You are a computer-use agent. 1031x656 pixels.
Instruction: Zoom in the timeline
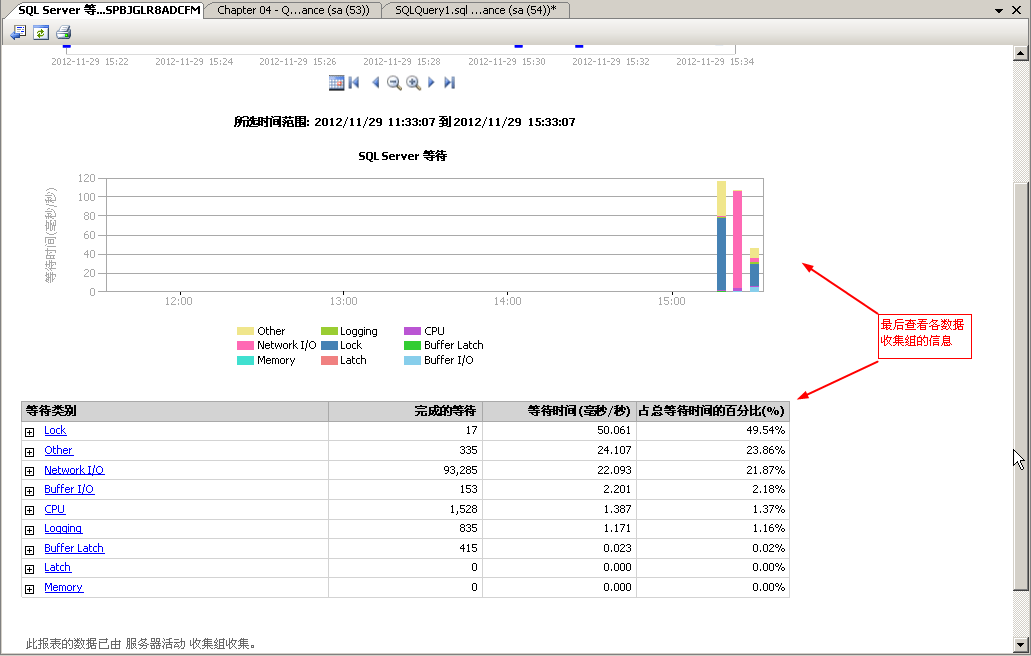(413, 83)
